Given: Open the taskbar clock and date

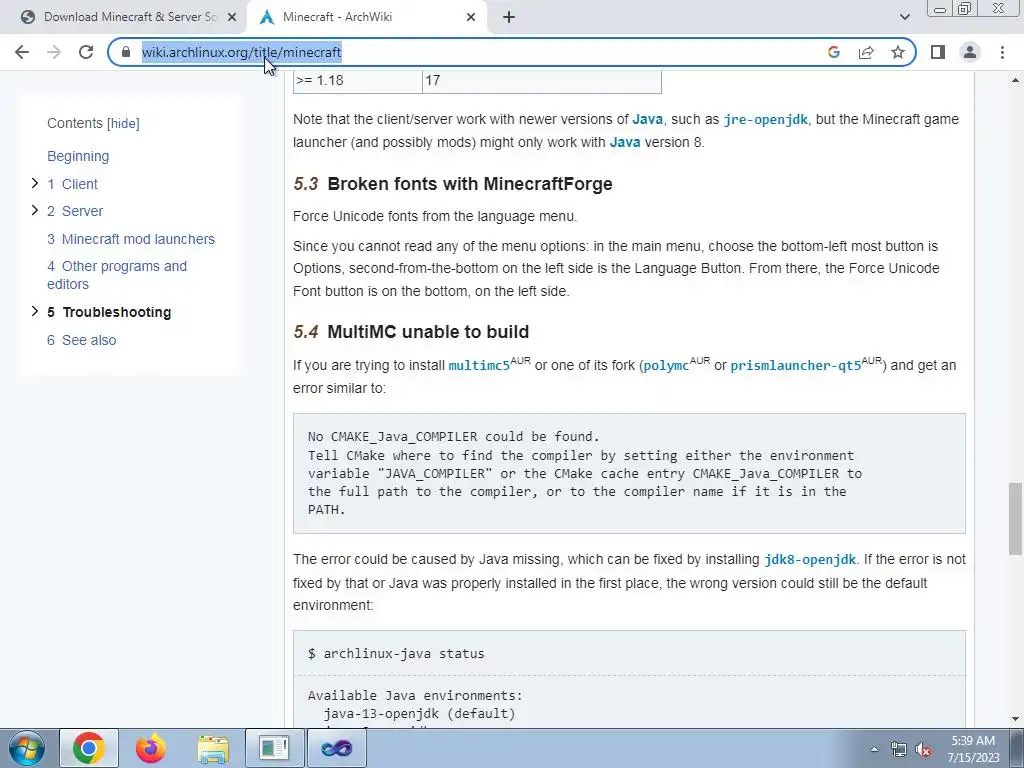Looking at the screenshot, I should click(x=974, y=749).
